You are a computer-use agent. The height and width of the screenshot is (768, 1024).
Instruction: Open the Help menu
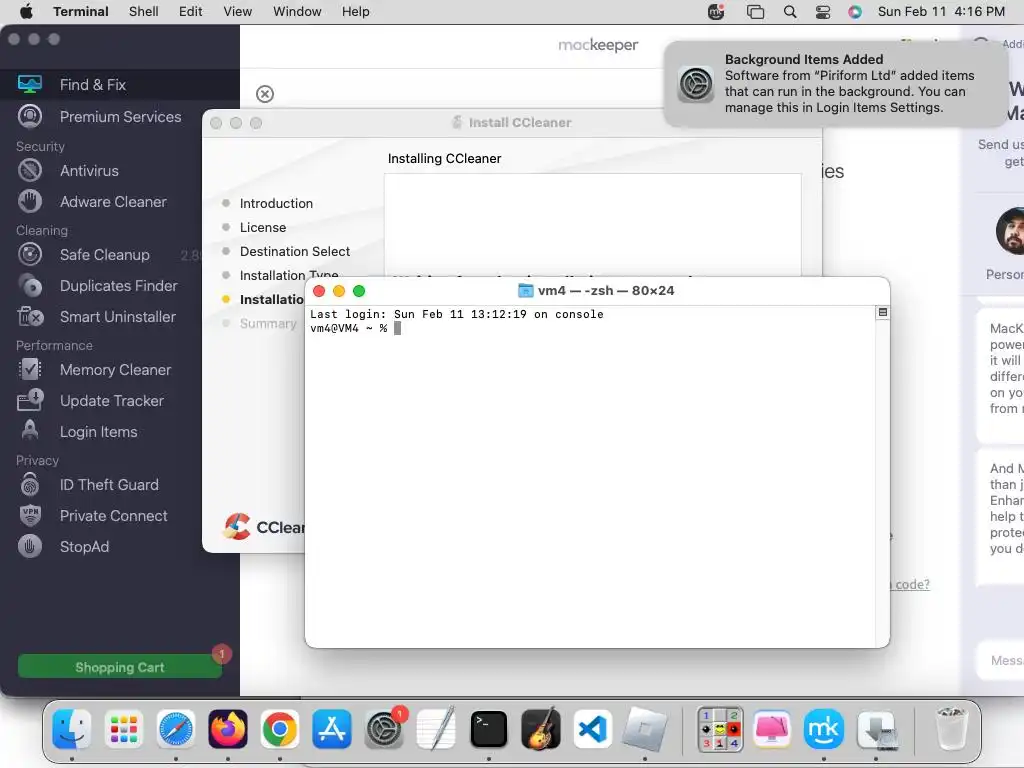click(356, 12)
